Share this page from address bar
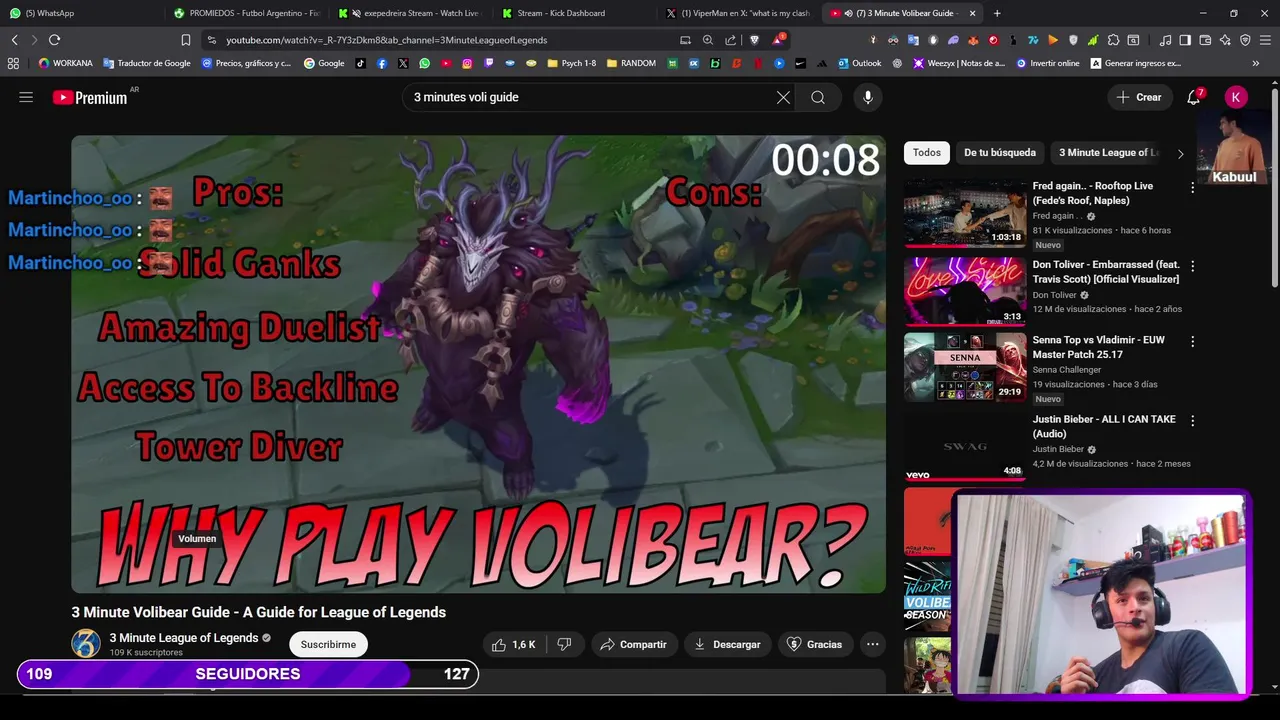Image resolution: width=1280 pixels, height=720 pixels. 730,40
